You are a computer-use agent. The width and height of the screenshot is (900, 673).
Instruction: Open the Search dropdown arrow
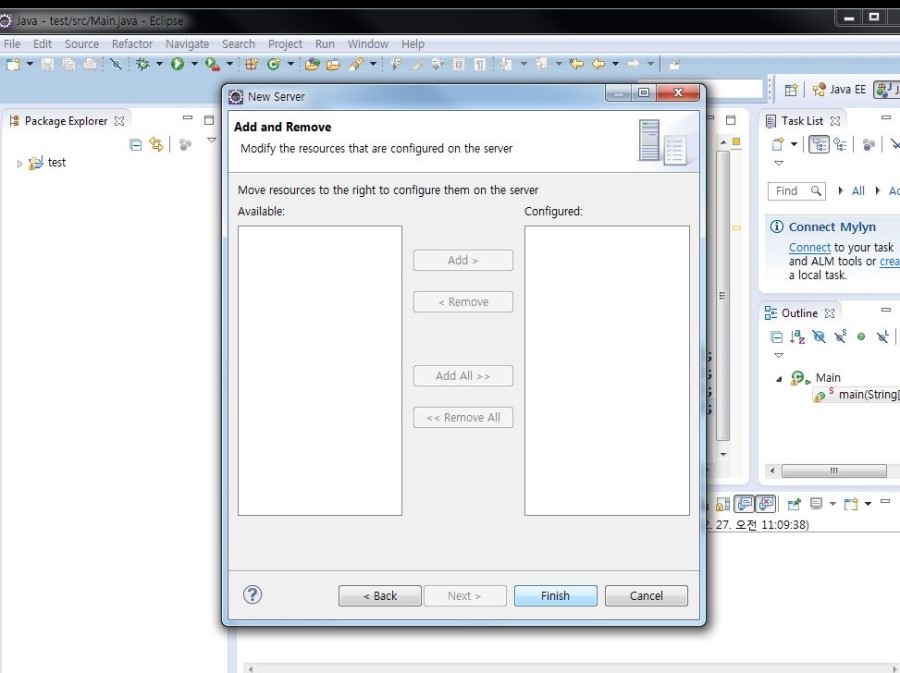click(x=373, y=64)
